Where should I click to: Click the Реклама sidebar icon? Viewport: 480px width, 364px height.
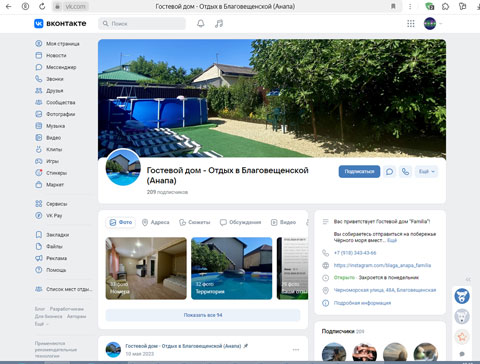[39, 258]
